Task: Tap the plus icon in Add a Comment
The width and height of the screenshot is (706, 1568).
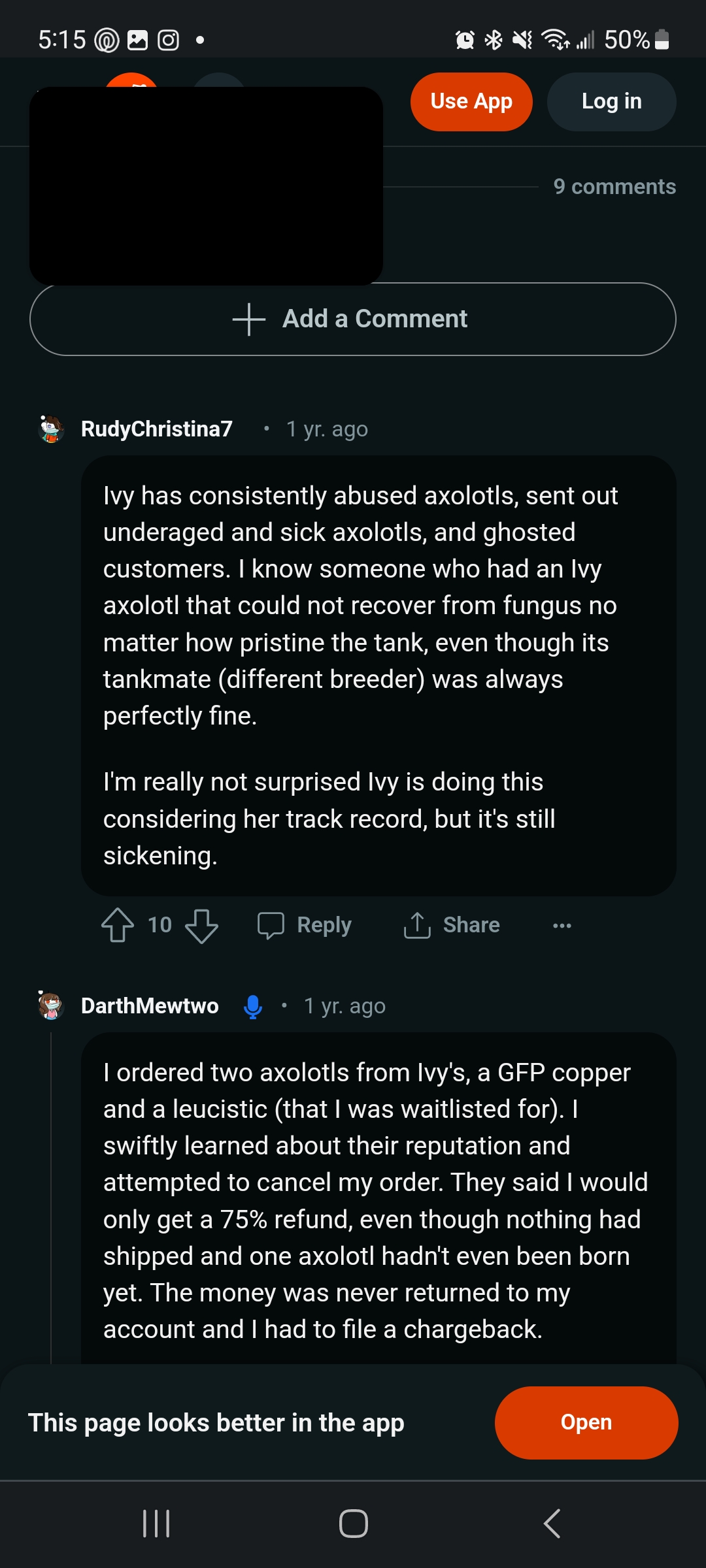Action: click(249, 319)
